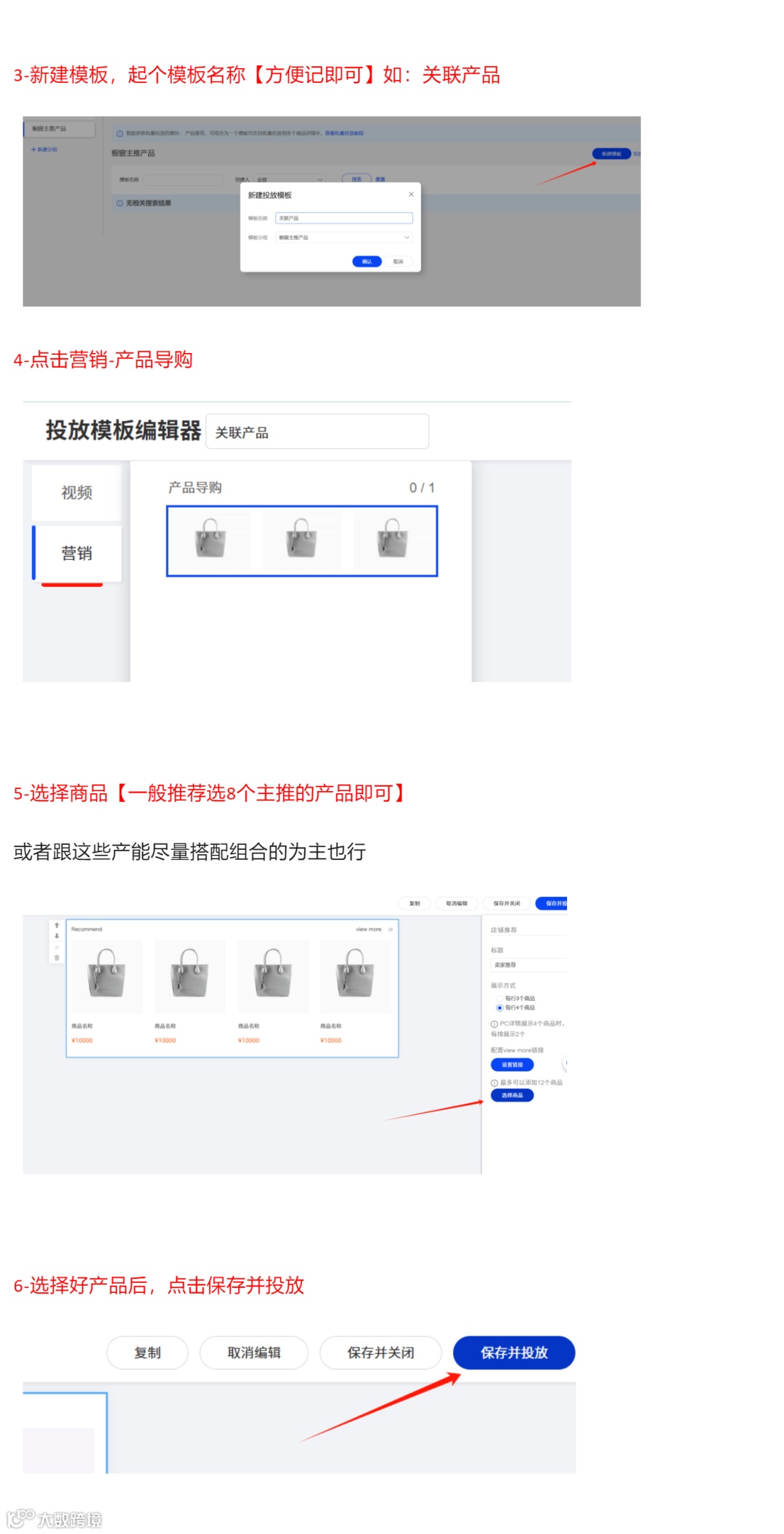784x1534 pixels.
Task: Click the 选择商品 button
Action: pyautogui.click(x=513, y=1095)
